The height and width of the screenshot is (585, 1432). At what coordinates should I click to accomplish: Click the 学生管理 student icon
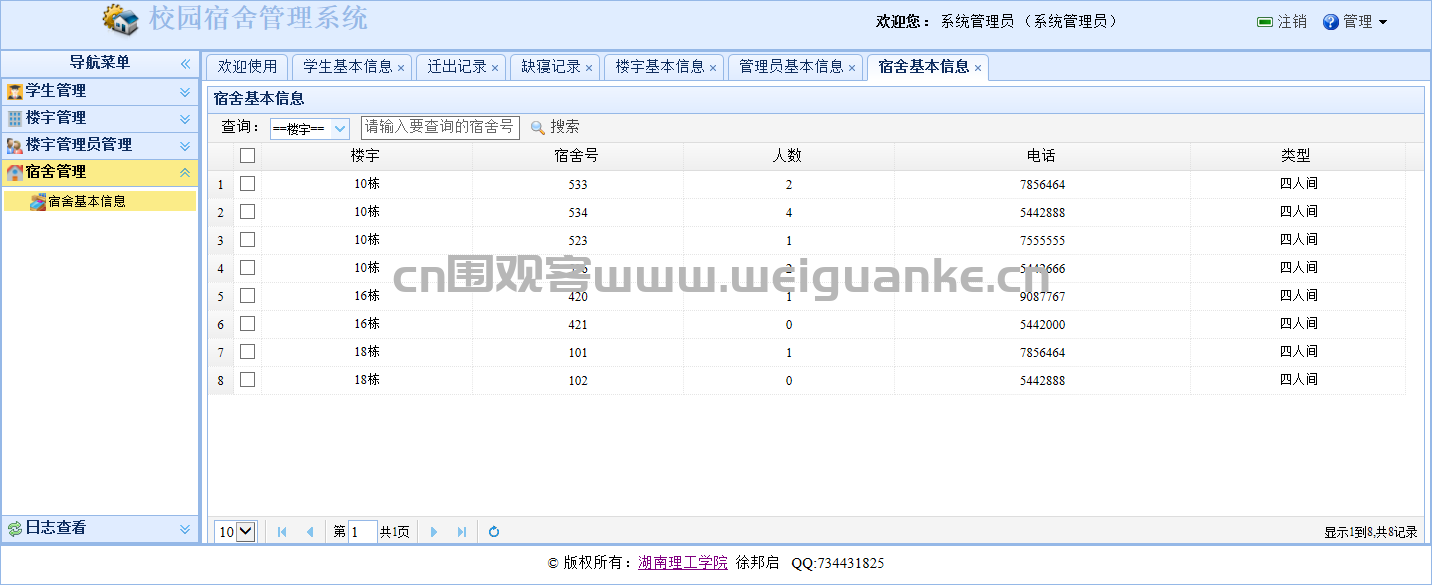pyautogui.click(x=15, y=91)
